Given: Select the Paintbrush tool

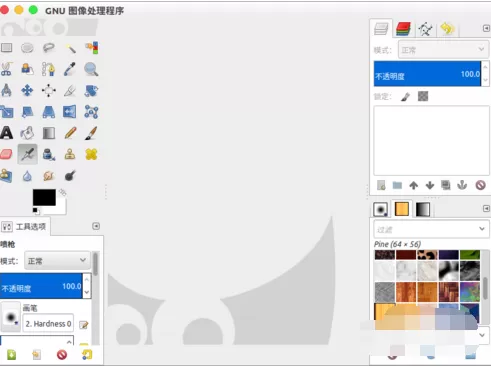Looking at the screenshot, I should 91,133.
